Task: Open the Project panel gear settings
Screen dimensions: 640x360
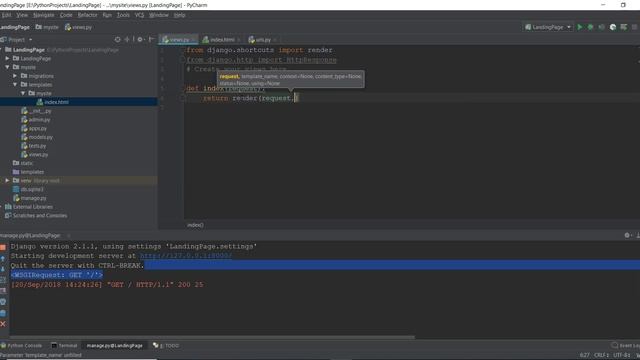Action: click(140, 40)
